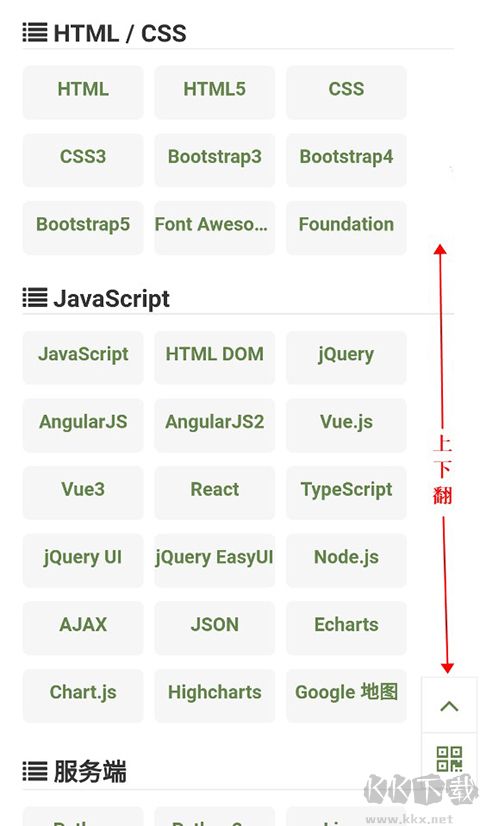Open the Highcharts tutorial

point(214,696)
